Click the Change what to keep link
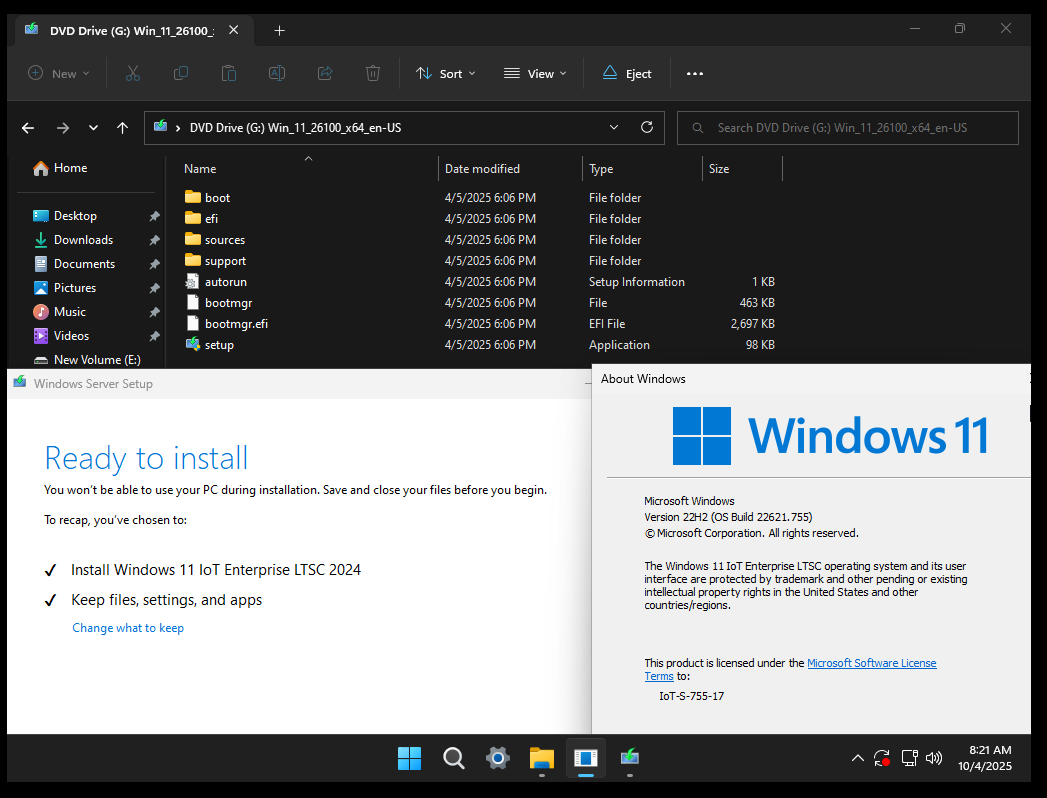Screen dimensions: 1047x798 click(128, 628)
